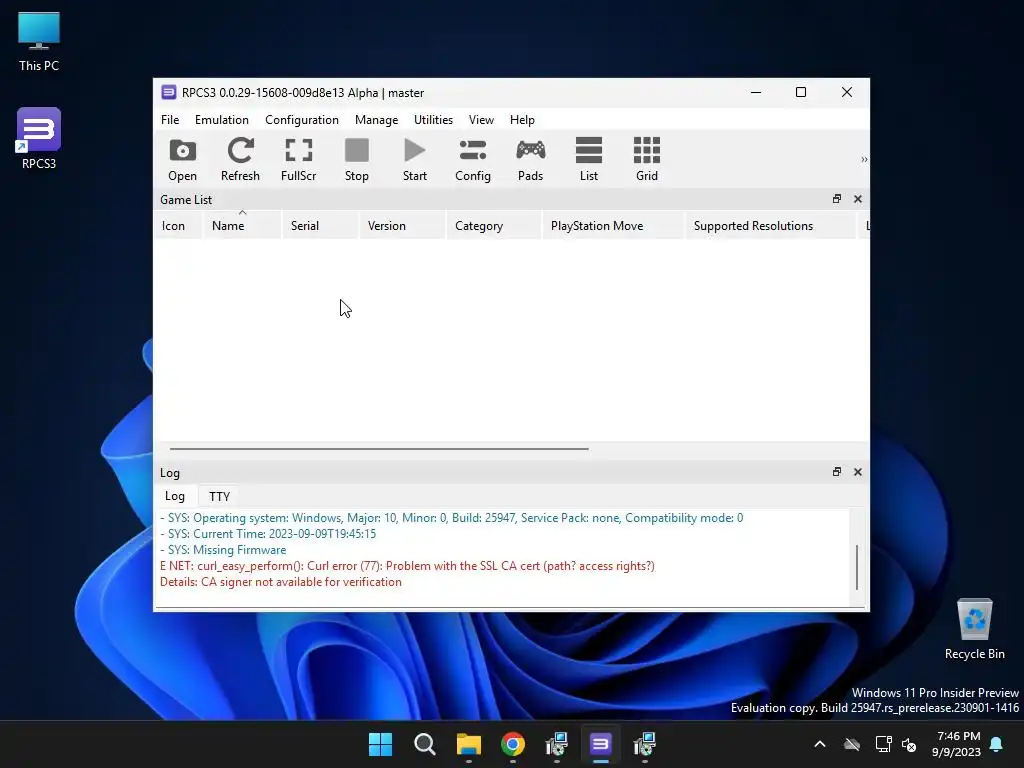This screenshot has width=1024, height=768.
Task: Select the RPCS3 desktop shortcut
Action: pyautogui.click(x=39, y=138)
